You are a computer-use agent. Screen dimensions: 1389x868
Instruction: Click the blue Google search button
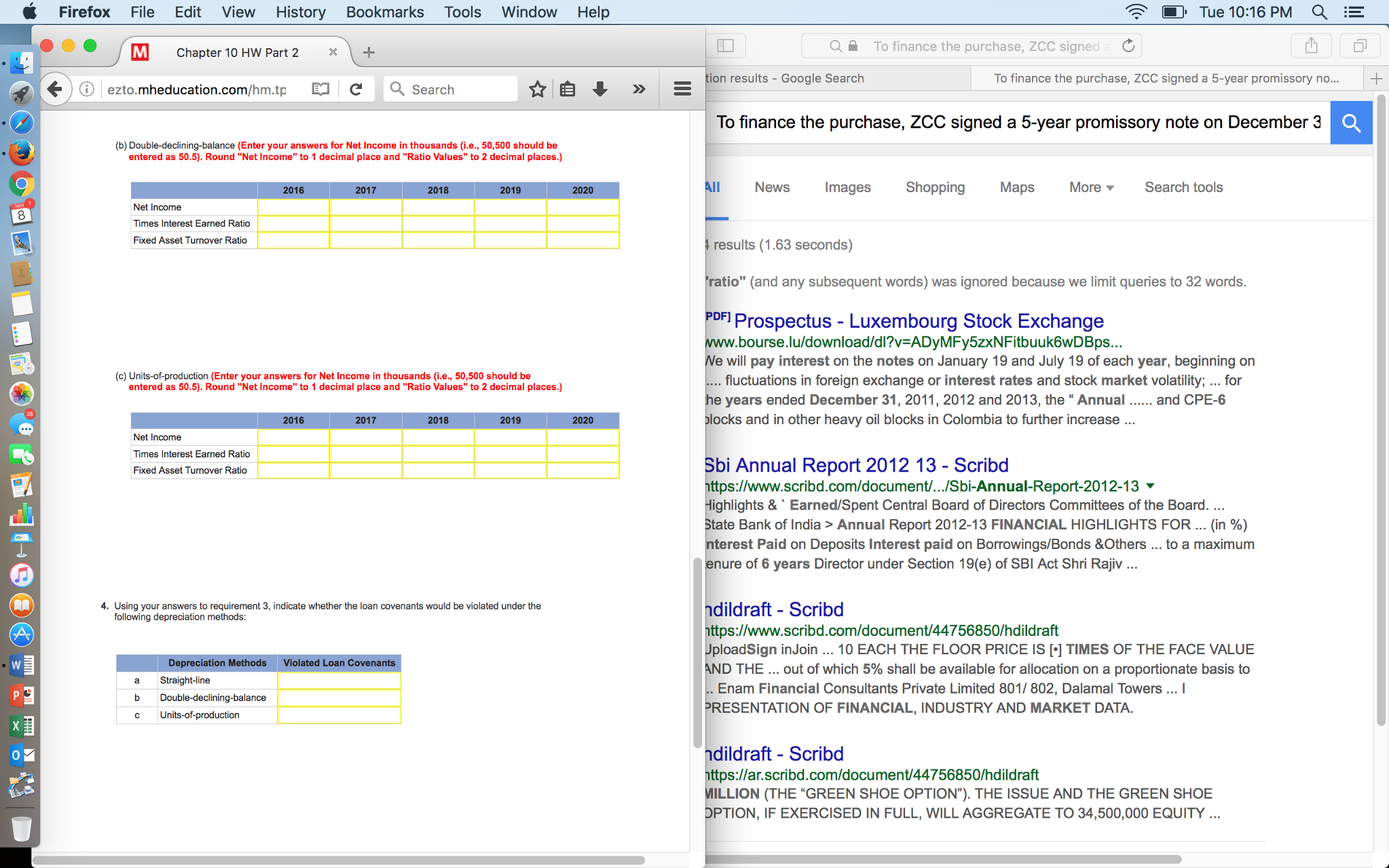point(1351,123)
